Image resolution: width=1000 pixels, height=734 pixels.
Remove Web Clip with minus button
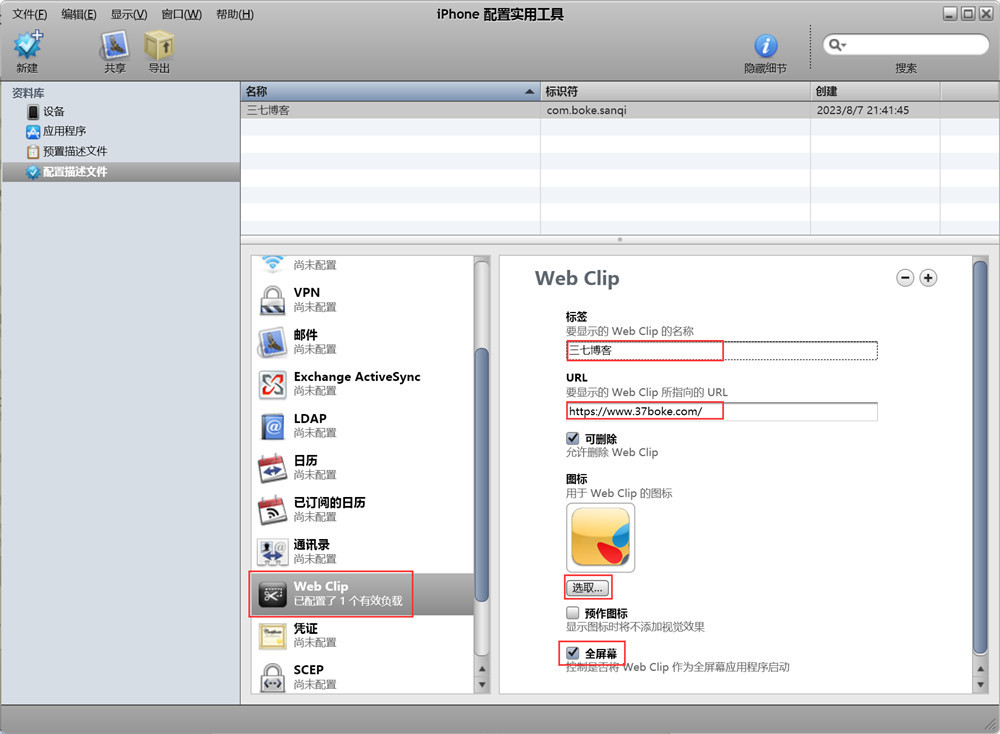(x=905, y=278)
